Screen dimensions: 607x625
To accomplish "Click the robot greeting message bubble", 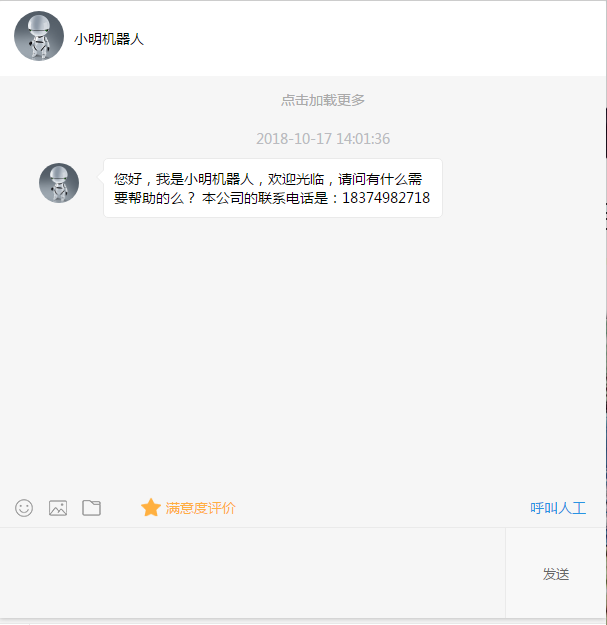I will point(273,188).
